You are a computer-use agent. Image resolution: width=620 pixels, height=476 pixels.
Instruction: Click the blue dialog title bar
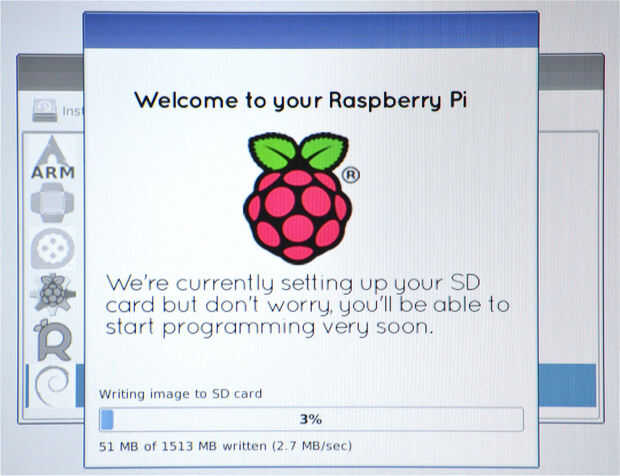coord(311,30)
